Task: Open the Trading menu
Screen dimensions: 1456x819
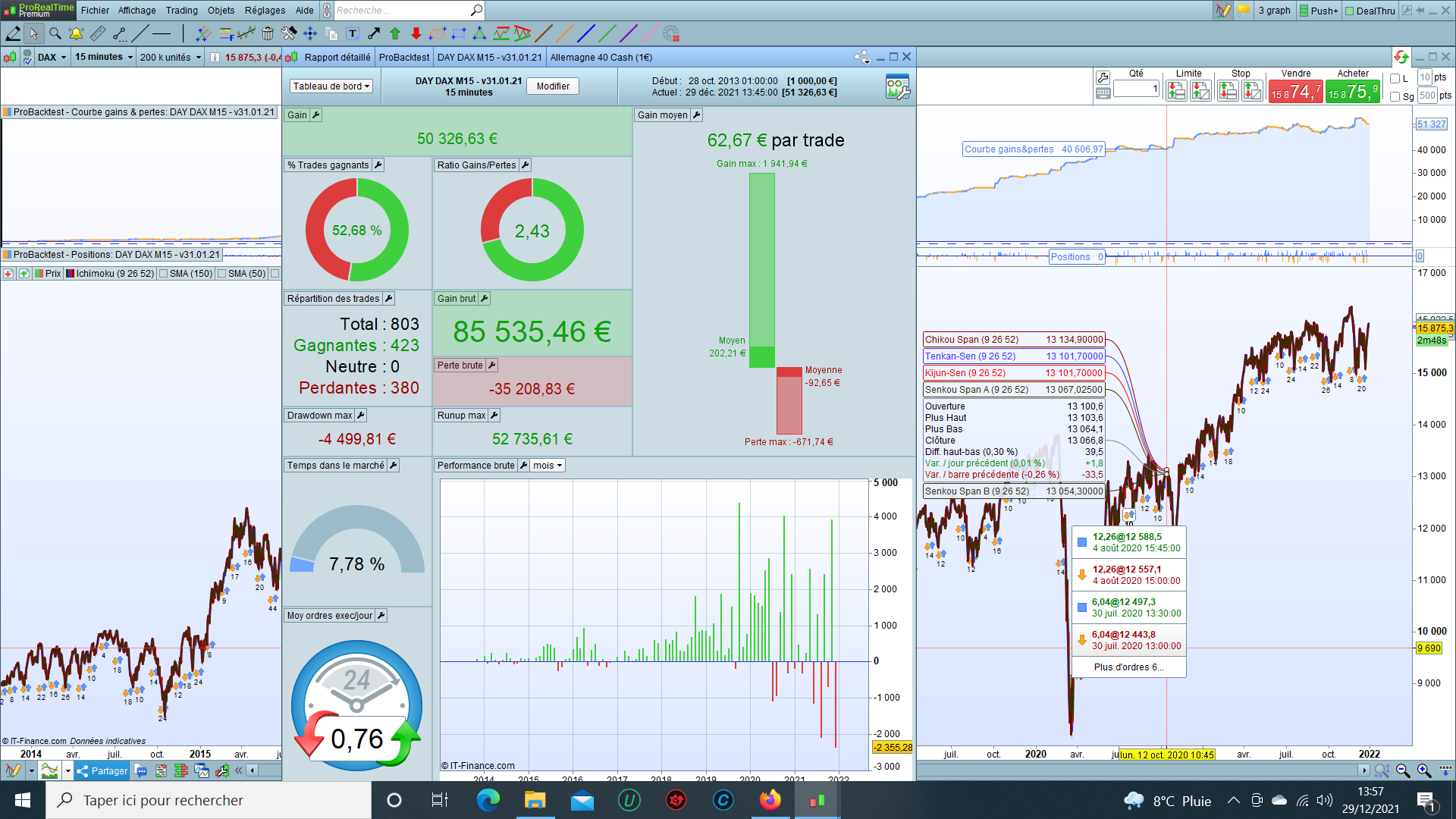Action: pyautogui.click(x=181, y=11)
